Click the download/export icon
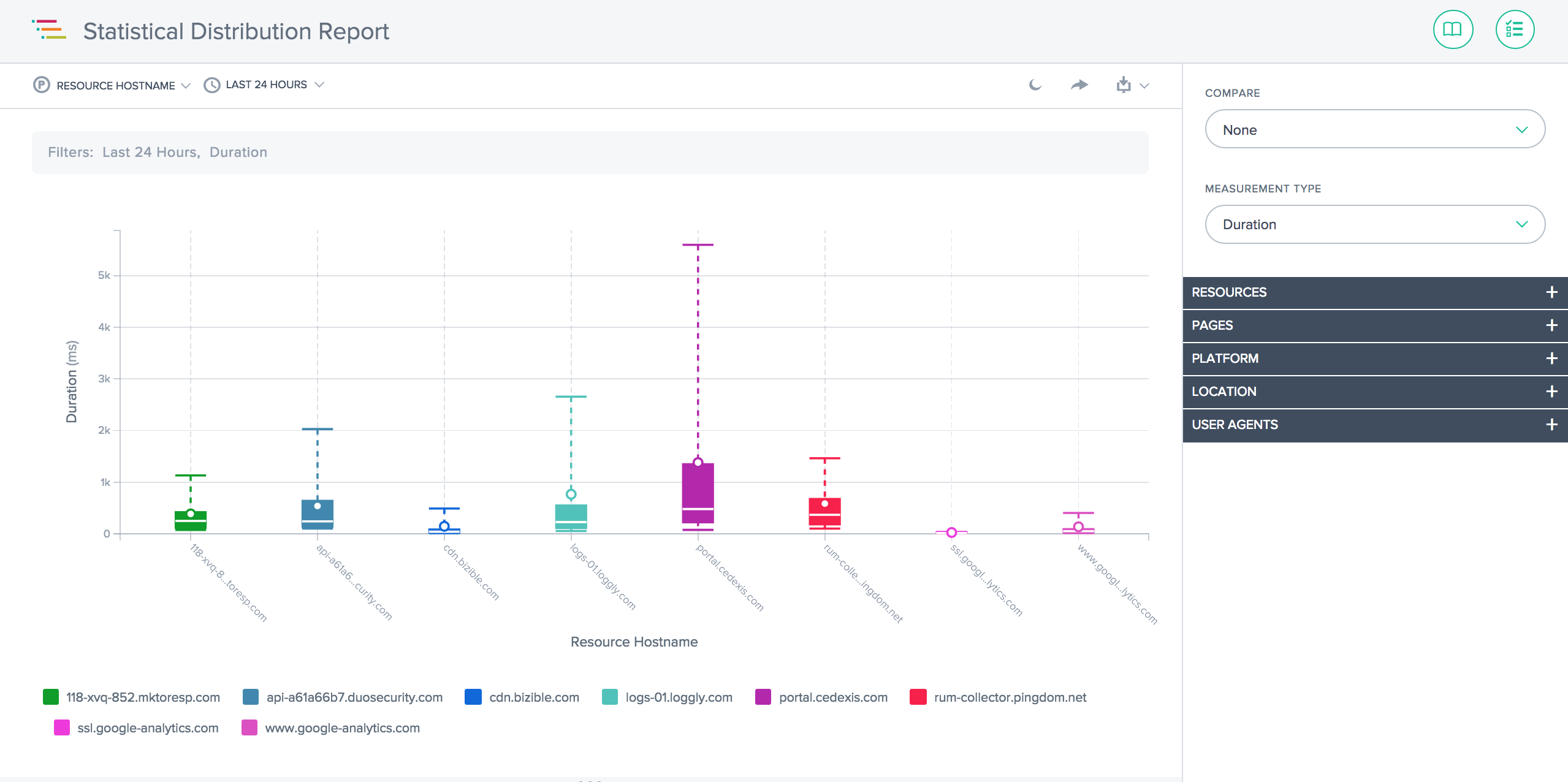 pos(1124,84)
